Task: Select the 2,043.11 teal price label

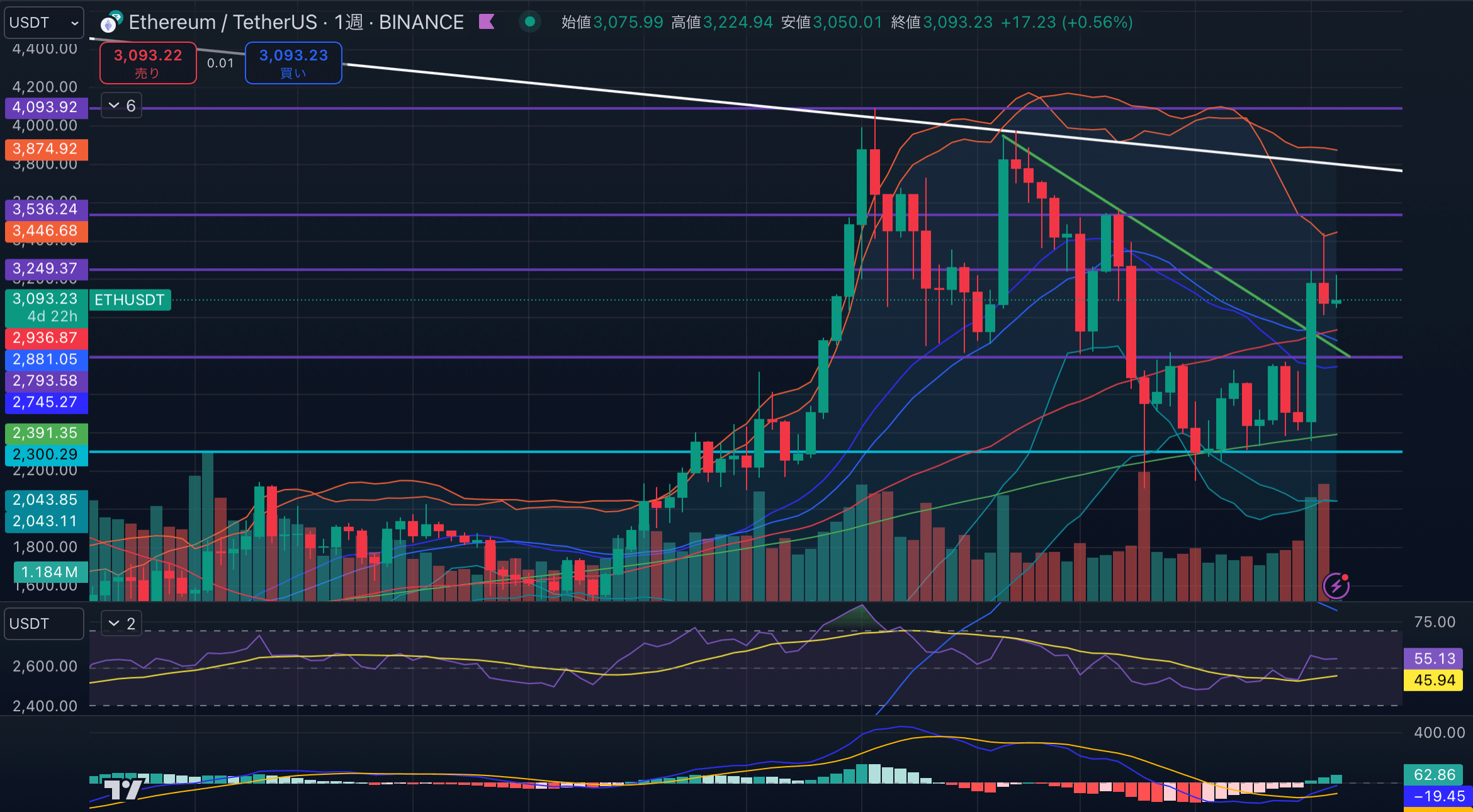Action: pos(46,521)
